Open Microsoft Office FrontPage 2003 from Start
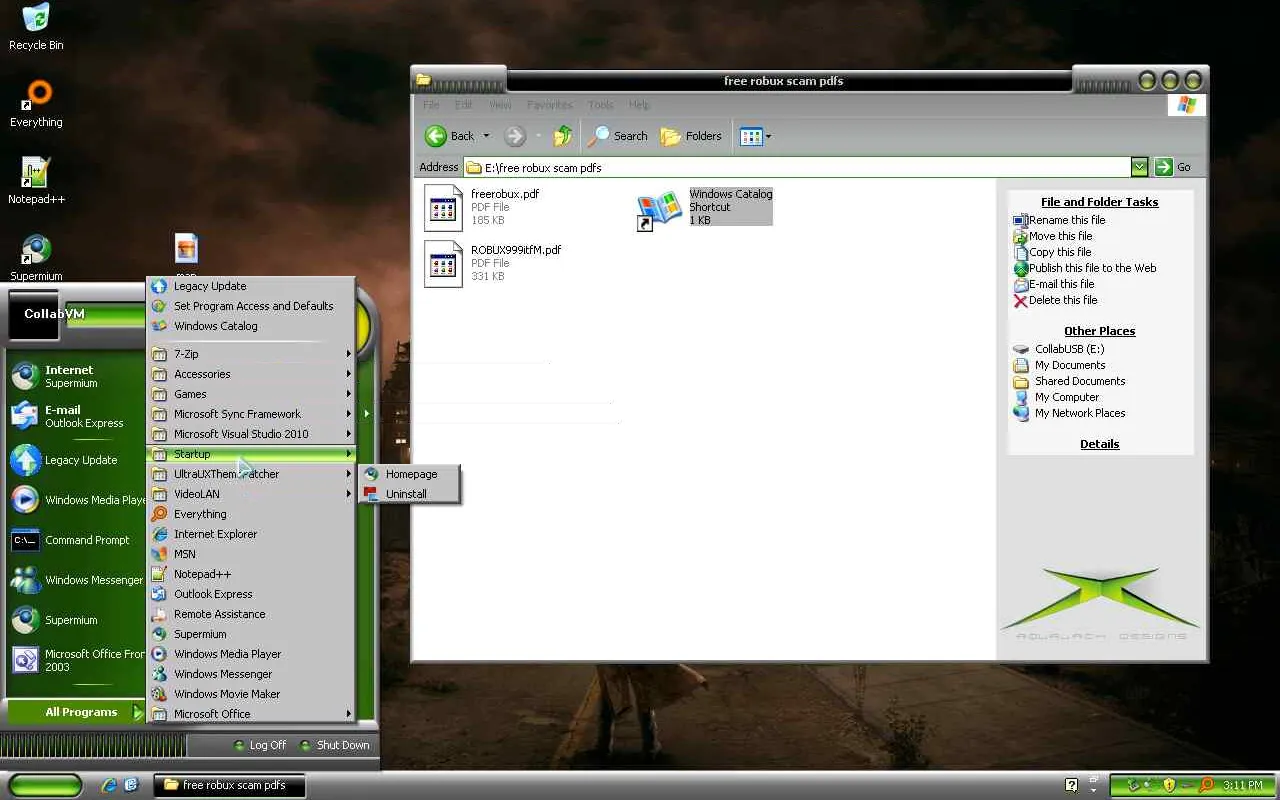 pos(76,660)
